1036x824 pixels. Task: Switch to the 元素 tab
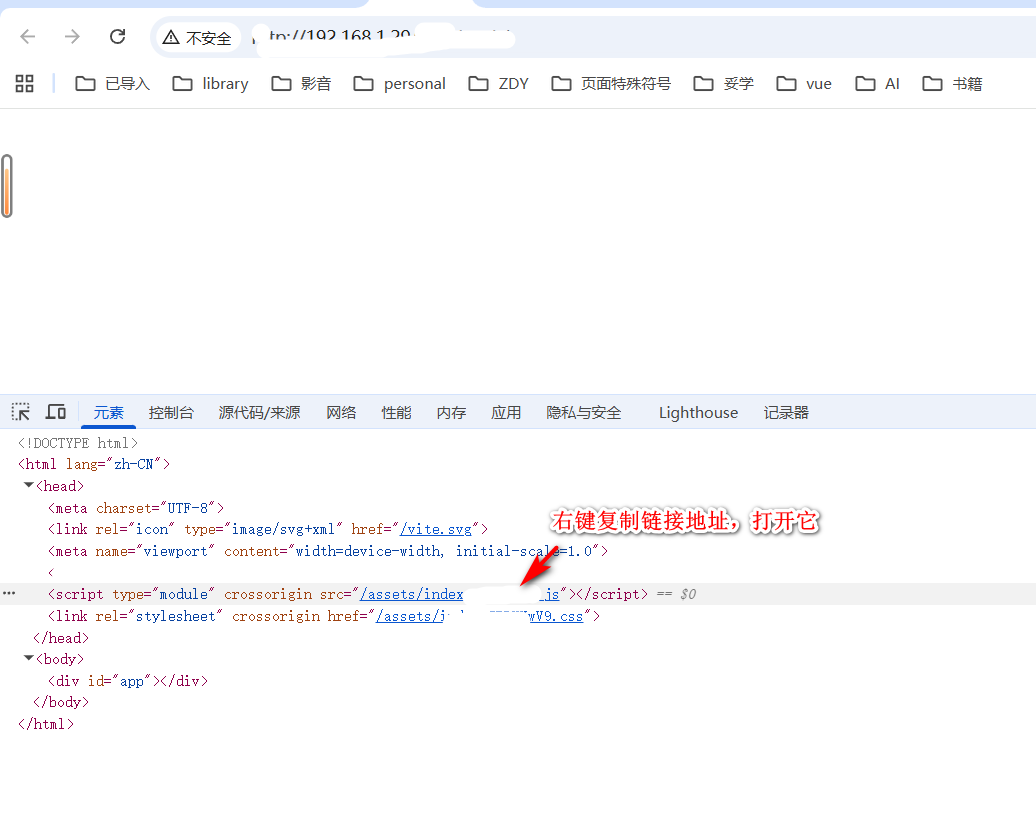point(108,413)
